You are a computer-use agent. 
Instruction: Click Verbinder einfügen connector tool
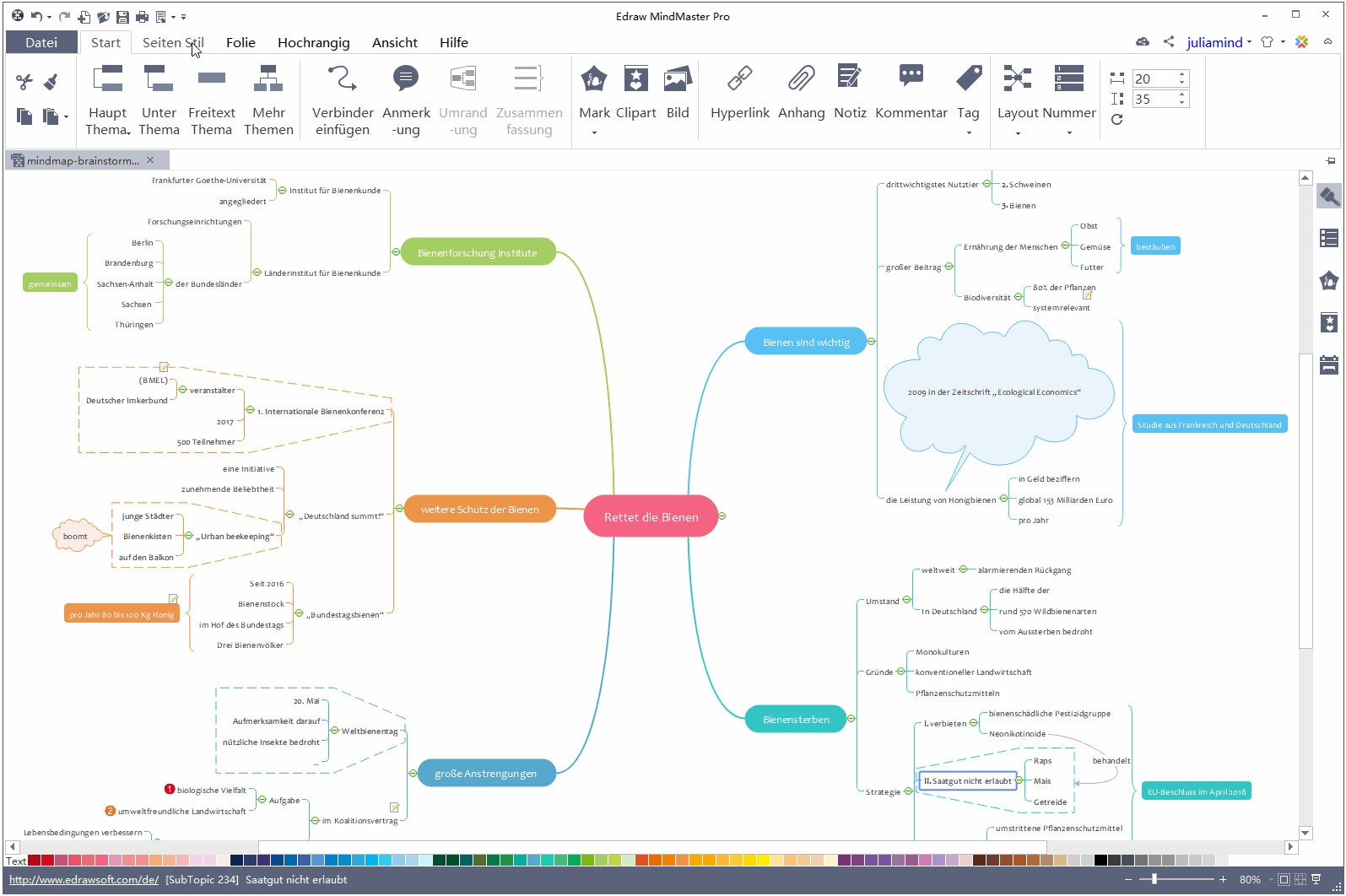(x=342, y=79)
